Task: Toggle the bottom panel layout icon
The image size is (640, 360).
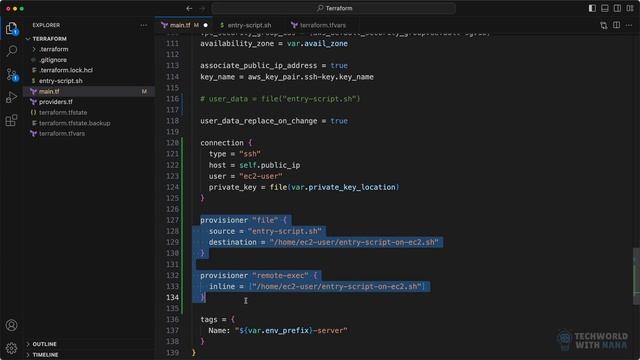Action: pyautogui.click(x=605, y=8)
